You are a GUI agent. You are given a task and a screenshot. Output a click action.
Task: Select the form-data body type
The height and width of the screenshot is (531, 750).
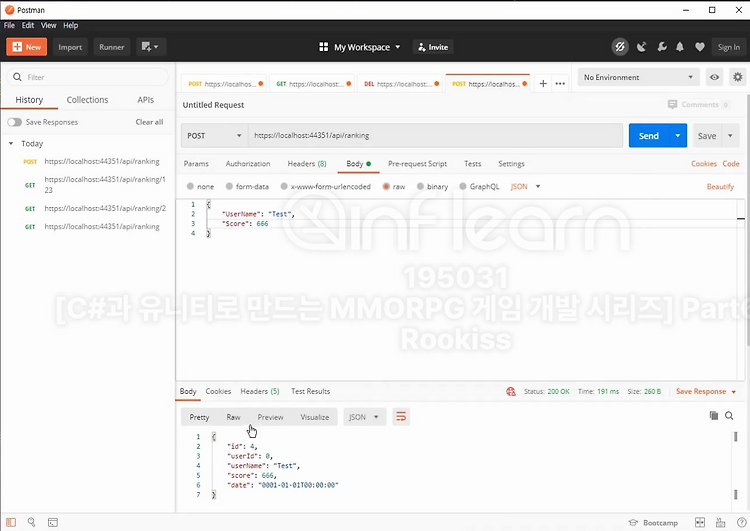click(x=247, y=187)
